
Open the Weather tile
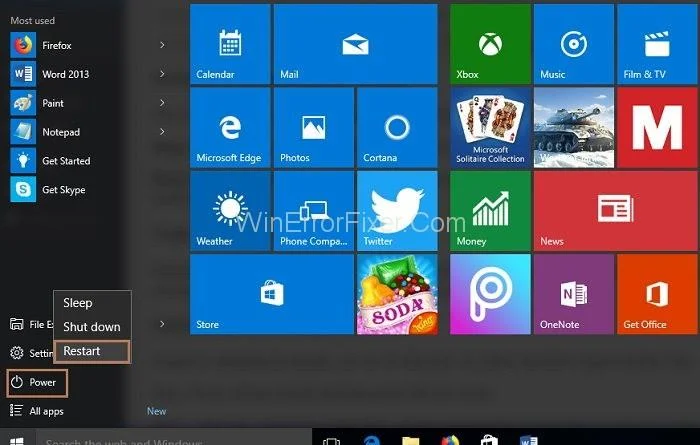pyautogui.click(x=230, y=211)
